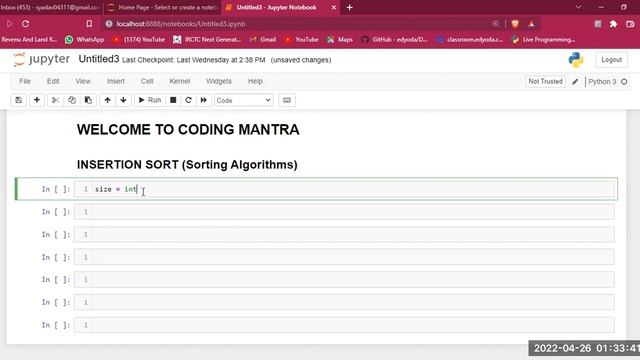Close the Untitled3 Jupyter Notebook tab
640x360 pixels.
[333, 7]
